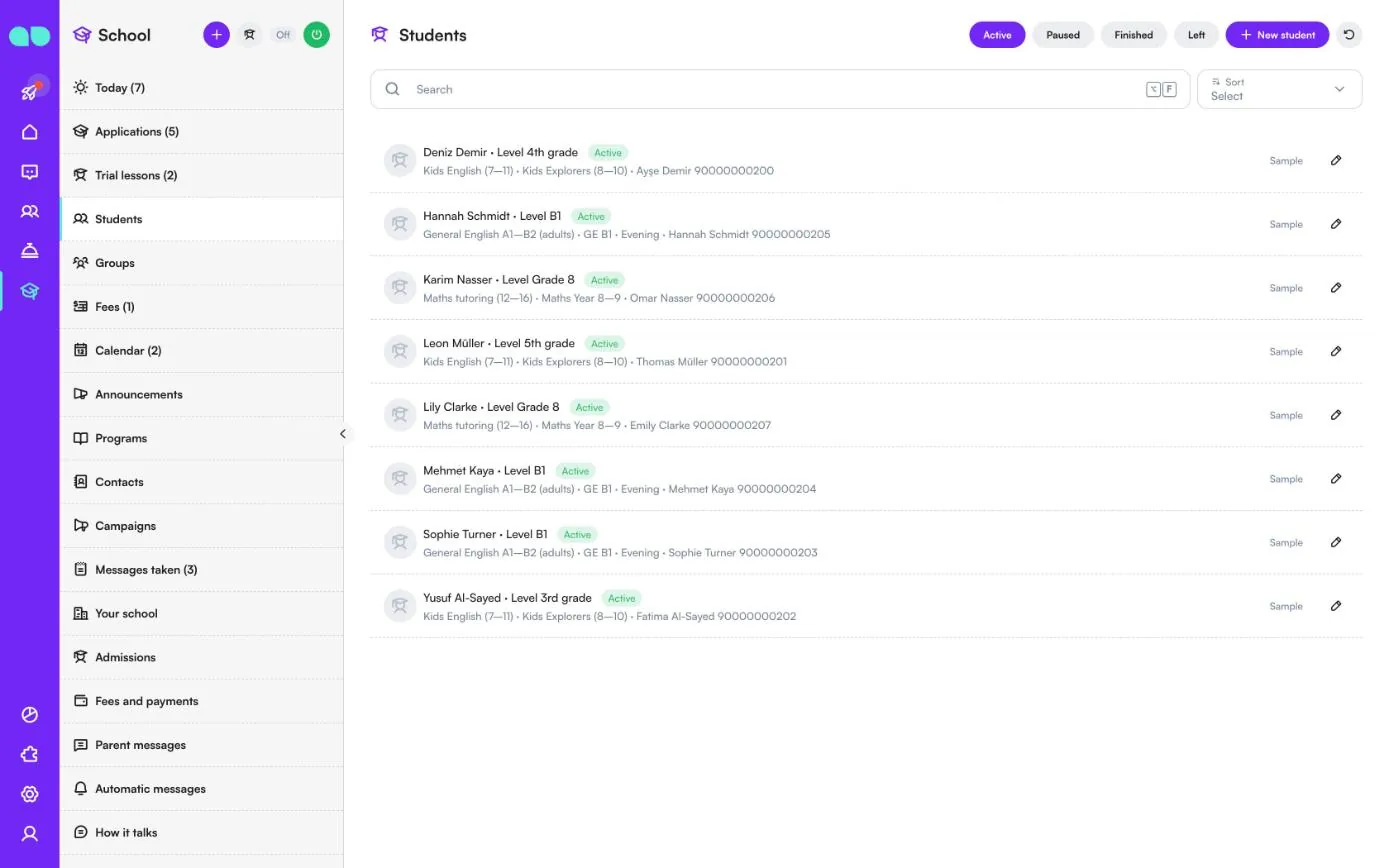Toggle the green power switch

(317, 35)
